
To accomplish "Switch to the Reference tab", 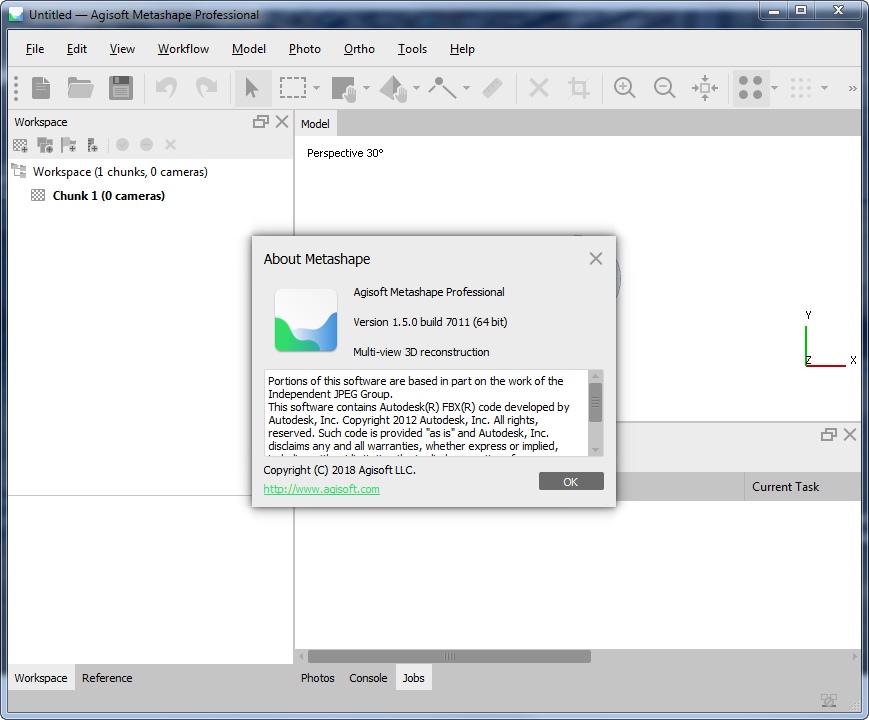I will tap(107, 678).
